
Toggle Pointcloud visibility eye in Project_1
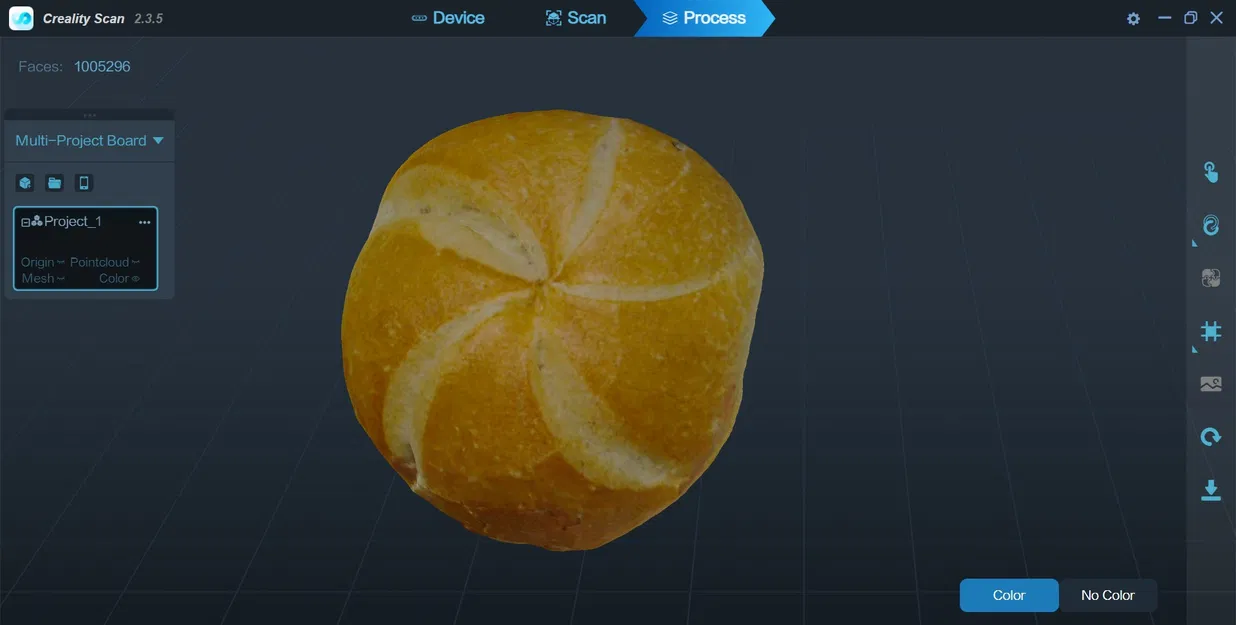pyautogui.click(x=136, y=263)
